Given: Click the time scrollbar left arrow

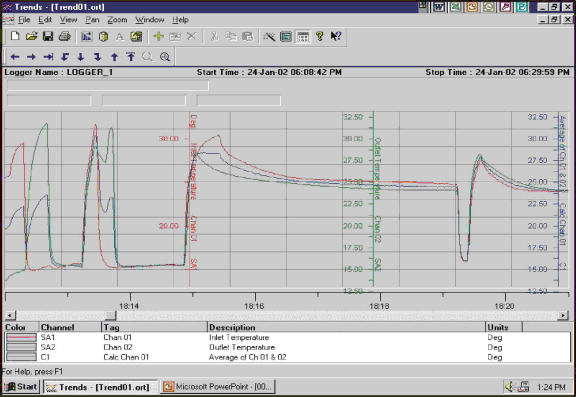Looking at the screenshot, I should 10,315.
